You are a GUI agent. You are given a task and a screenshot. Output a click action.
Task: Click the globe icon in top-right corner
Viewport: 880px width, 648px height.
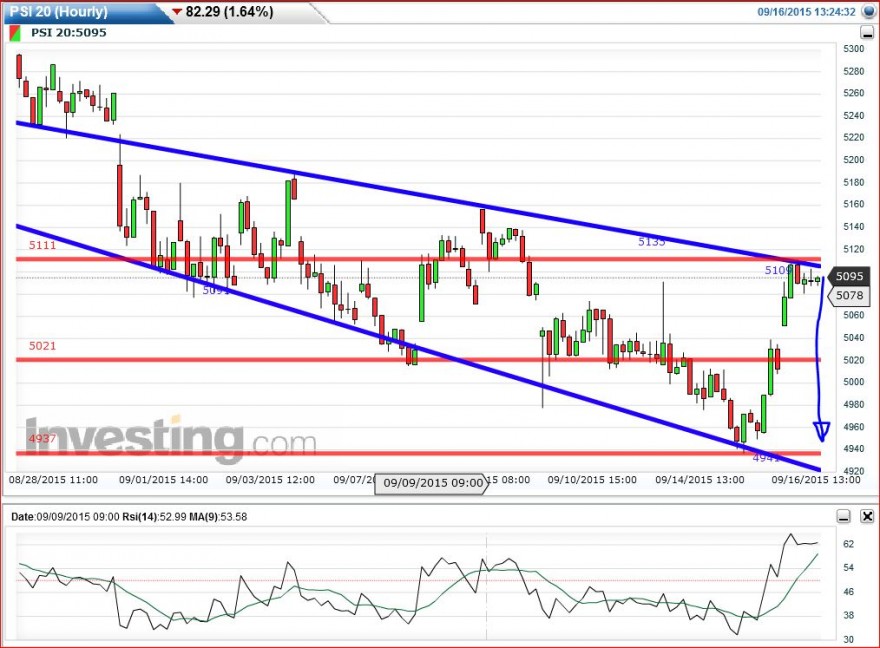point(868,12)
